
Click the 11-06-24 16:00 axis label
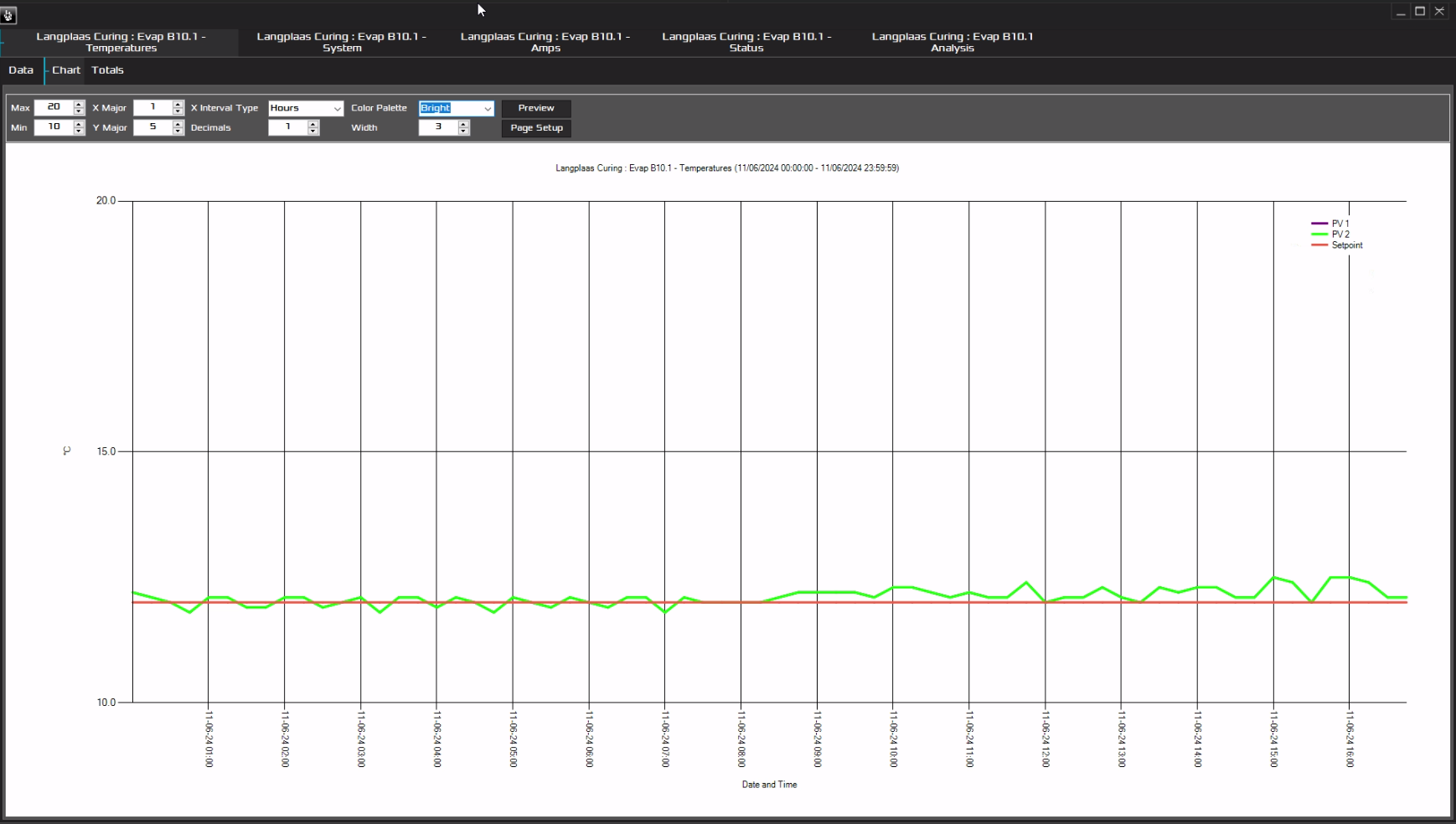pos(1350,739)
